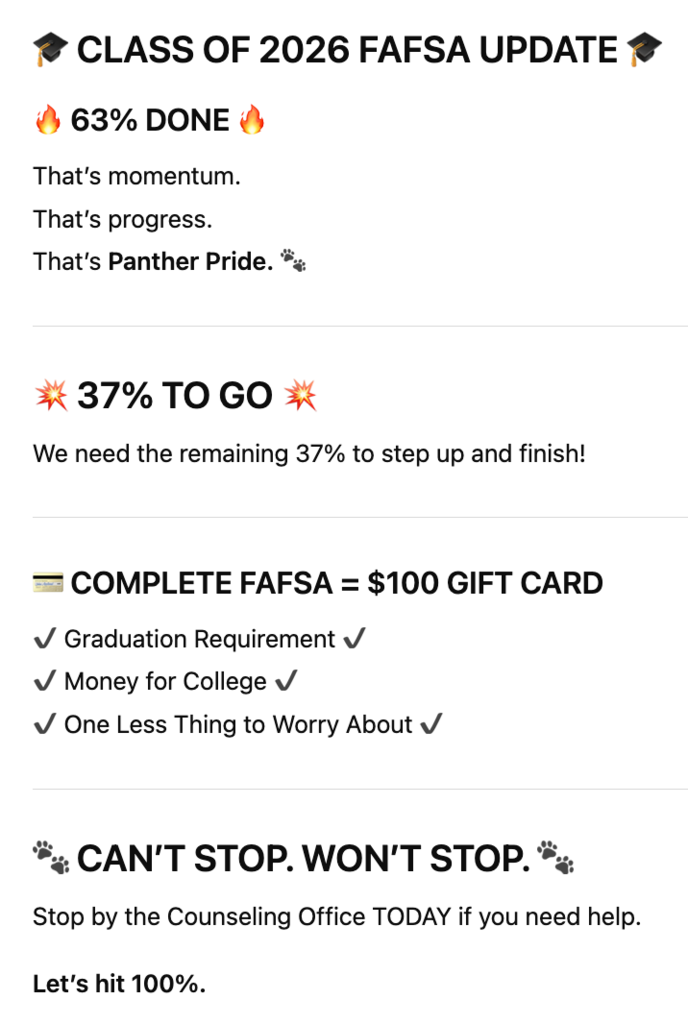The width and height of the screenshot is (688, 1024).
Task: Select the explosion emoji after 37% TO GO
Action: click(300, 397)
